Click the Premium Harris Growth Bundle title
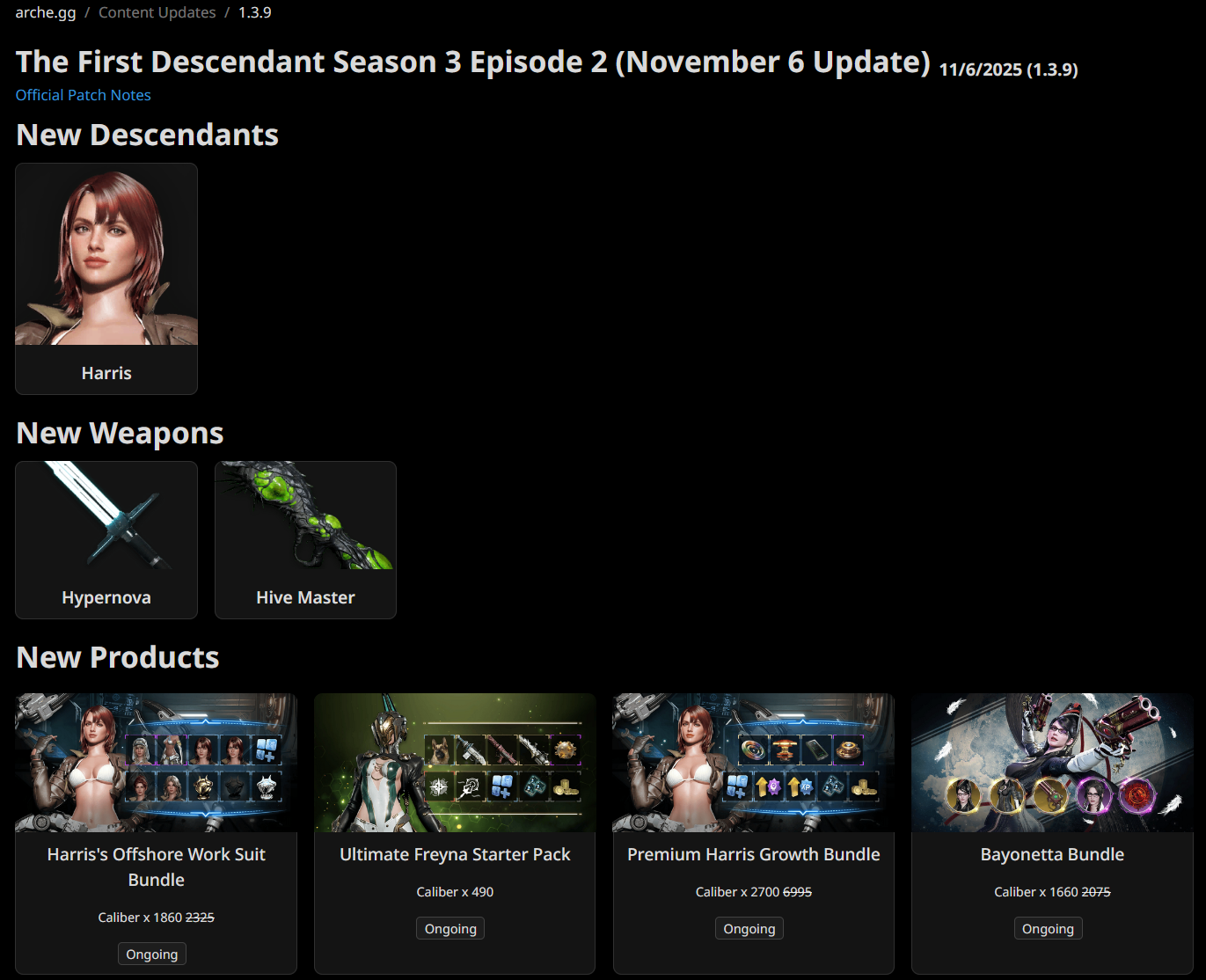This screenshot has width=1206, height=980. tap(754, 854)
